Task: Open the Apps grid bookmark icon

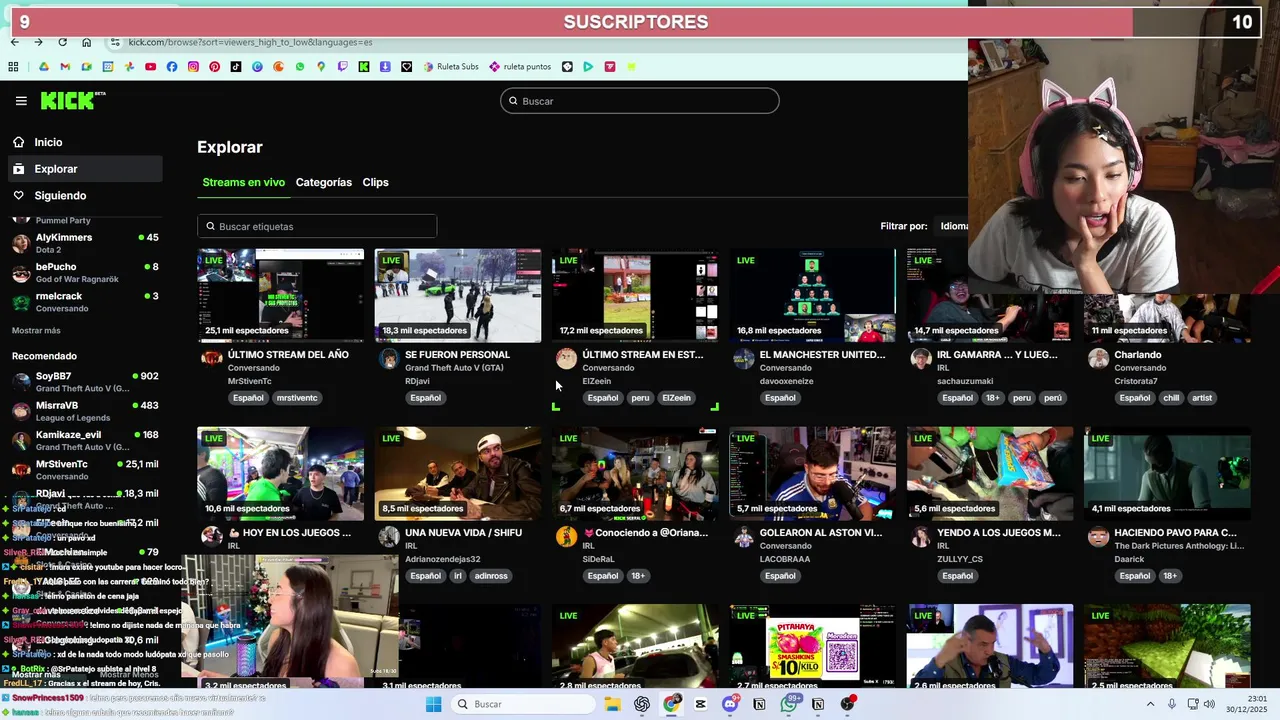Action: [13, 67]
